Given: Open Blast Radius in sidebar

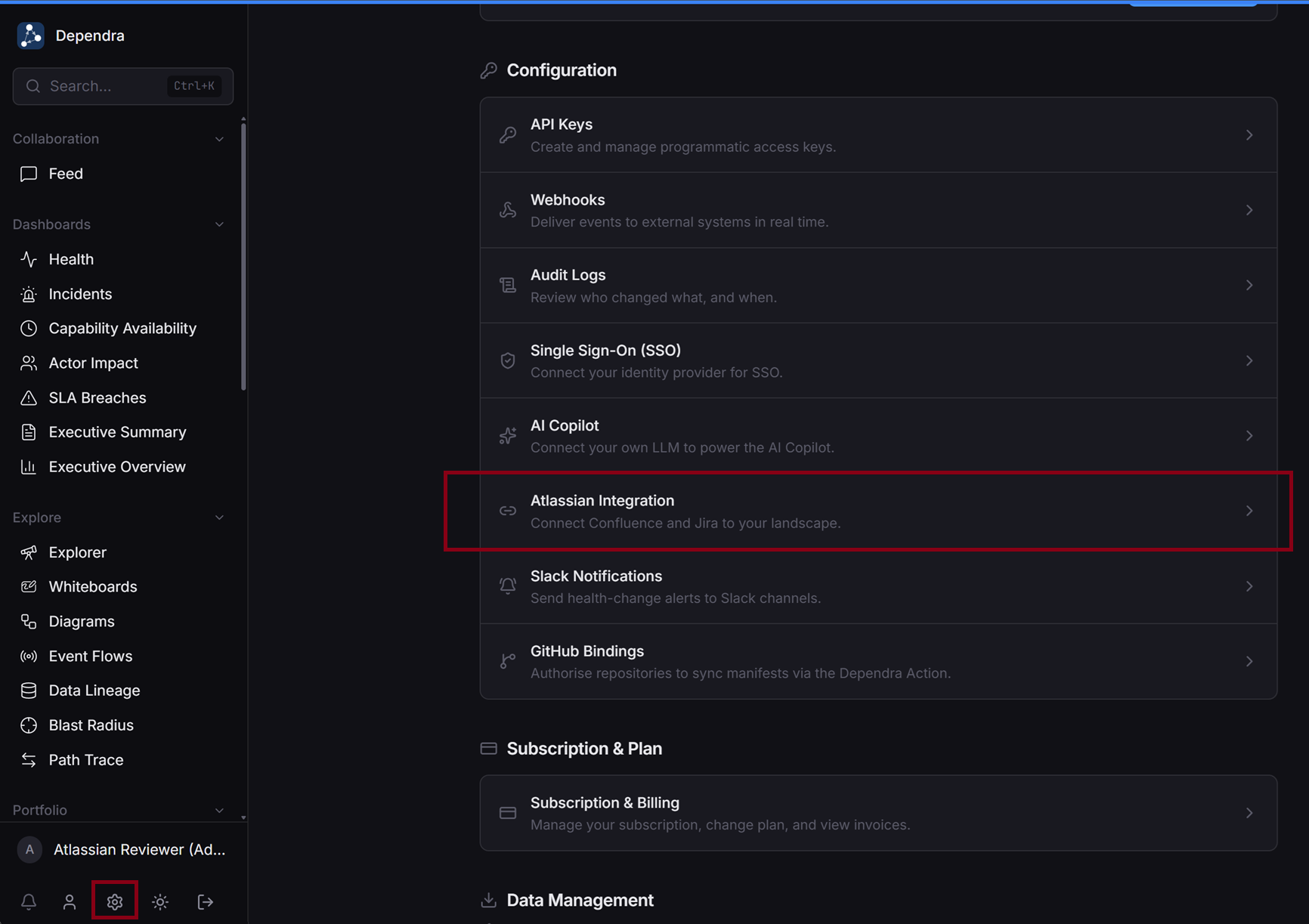Looking at the screenshot, I should (91, 725).
